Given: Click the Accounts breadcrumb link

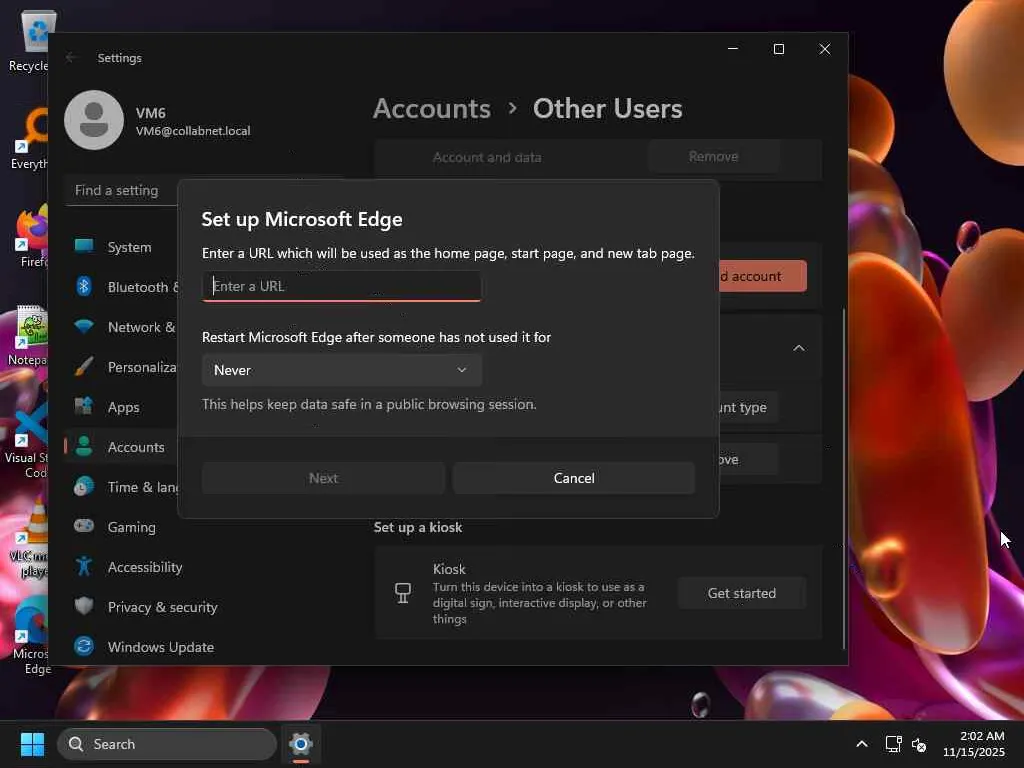Looking at the screenshot, I should click(x=432, y=109).
